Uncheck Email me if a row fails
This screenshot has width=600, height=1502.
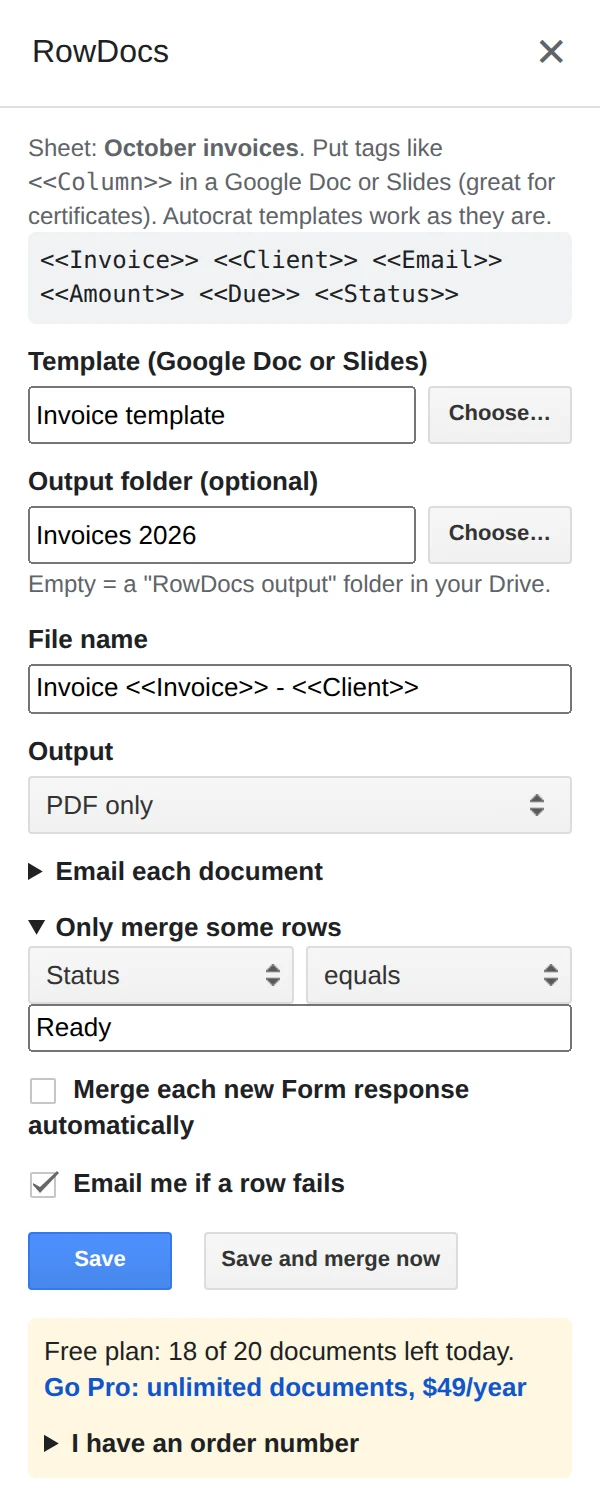pyautogui.click(x=43, y=1184)
